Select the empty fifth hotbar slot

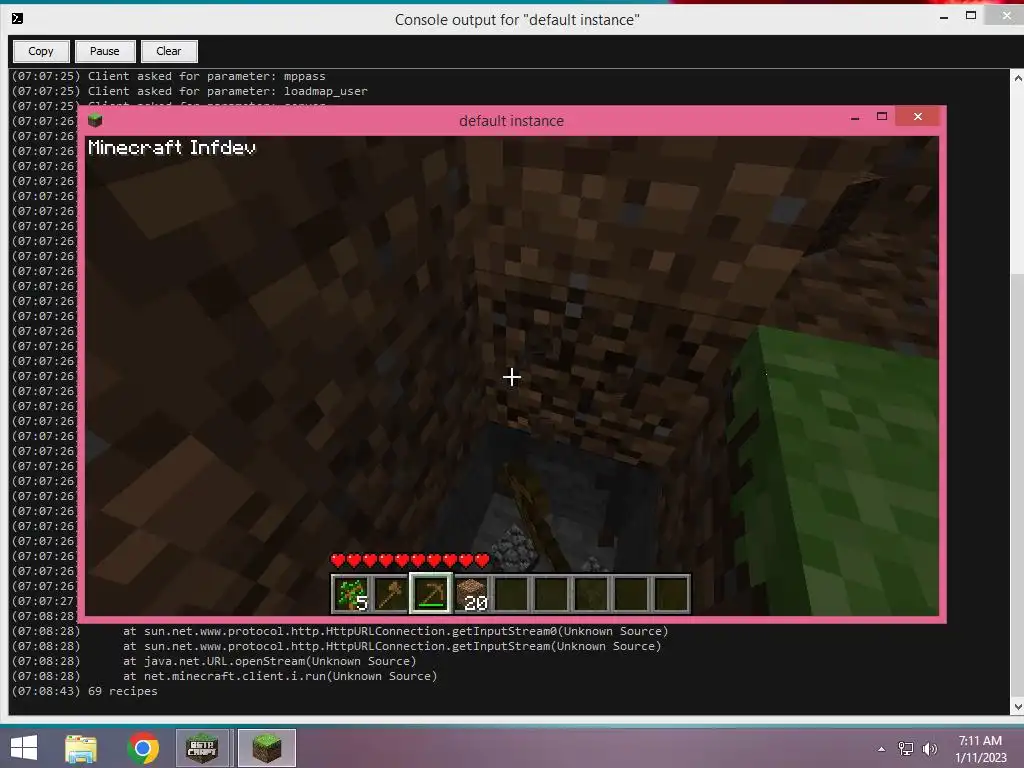tap(511, 594)
